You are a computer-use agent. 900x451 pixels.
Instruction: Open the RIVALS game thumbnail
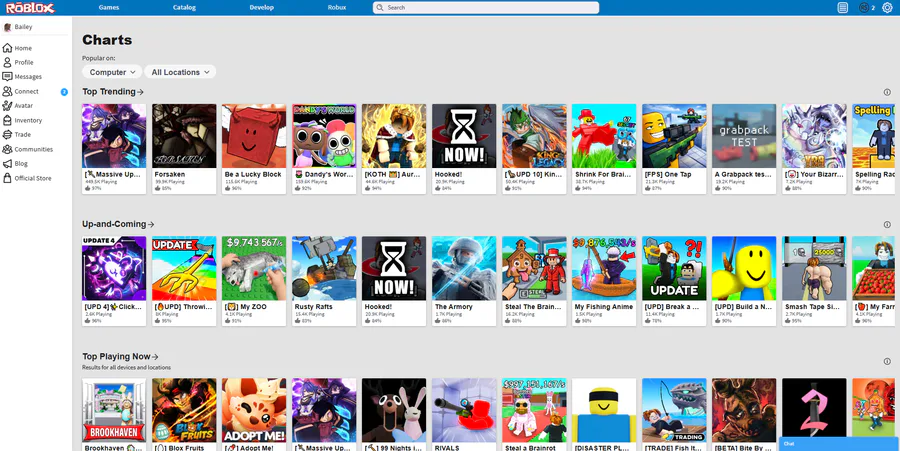464,410
